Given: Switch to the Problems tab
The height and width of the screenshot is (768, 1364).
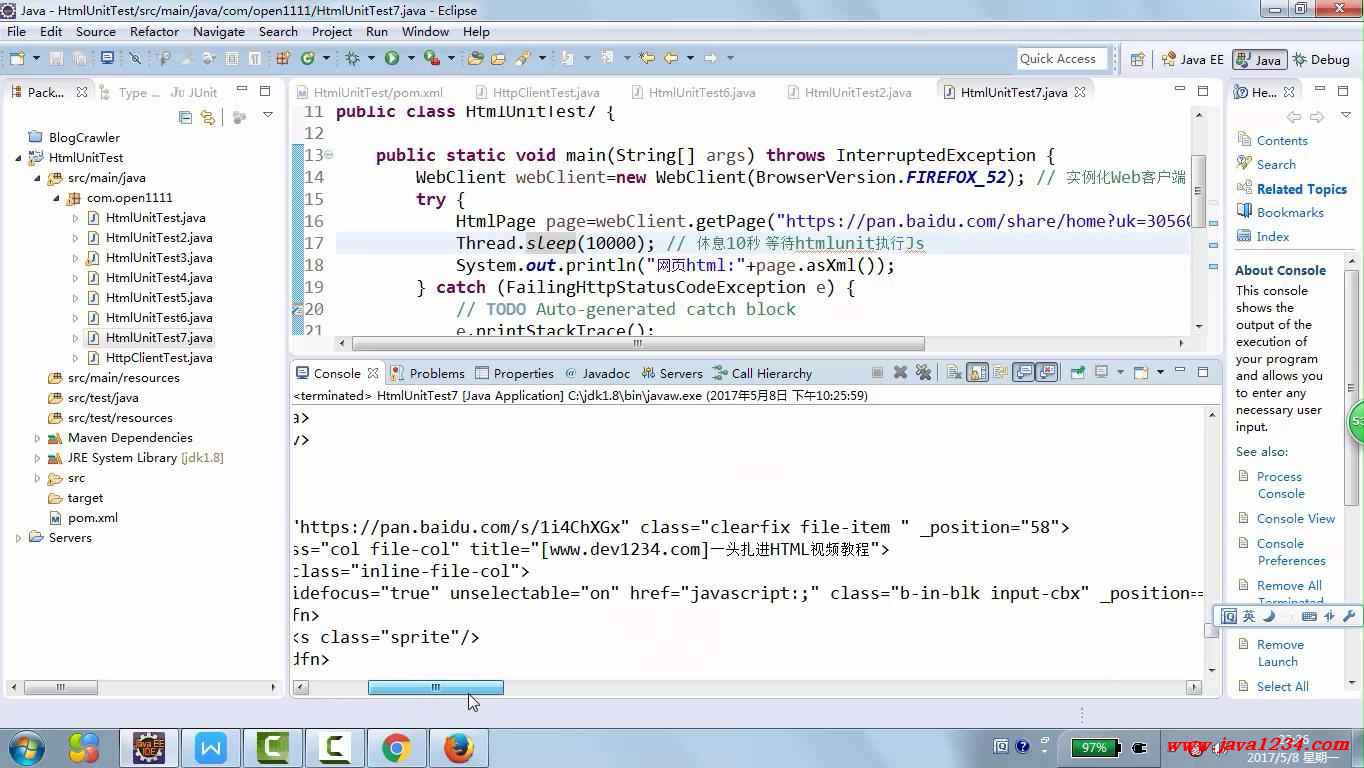Looking at the screenshot, I should point(428,373).
